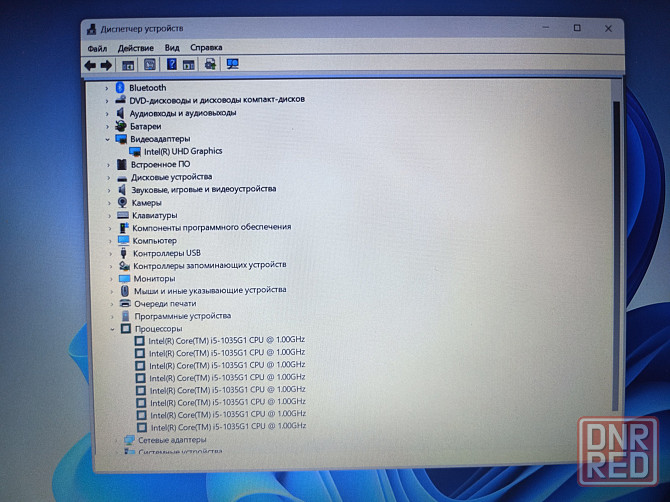
Task: Click the scan for hardware changes monitor icon
Action: [232, 64]
